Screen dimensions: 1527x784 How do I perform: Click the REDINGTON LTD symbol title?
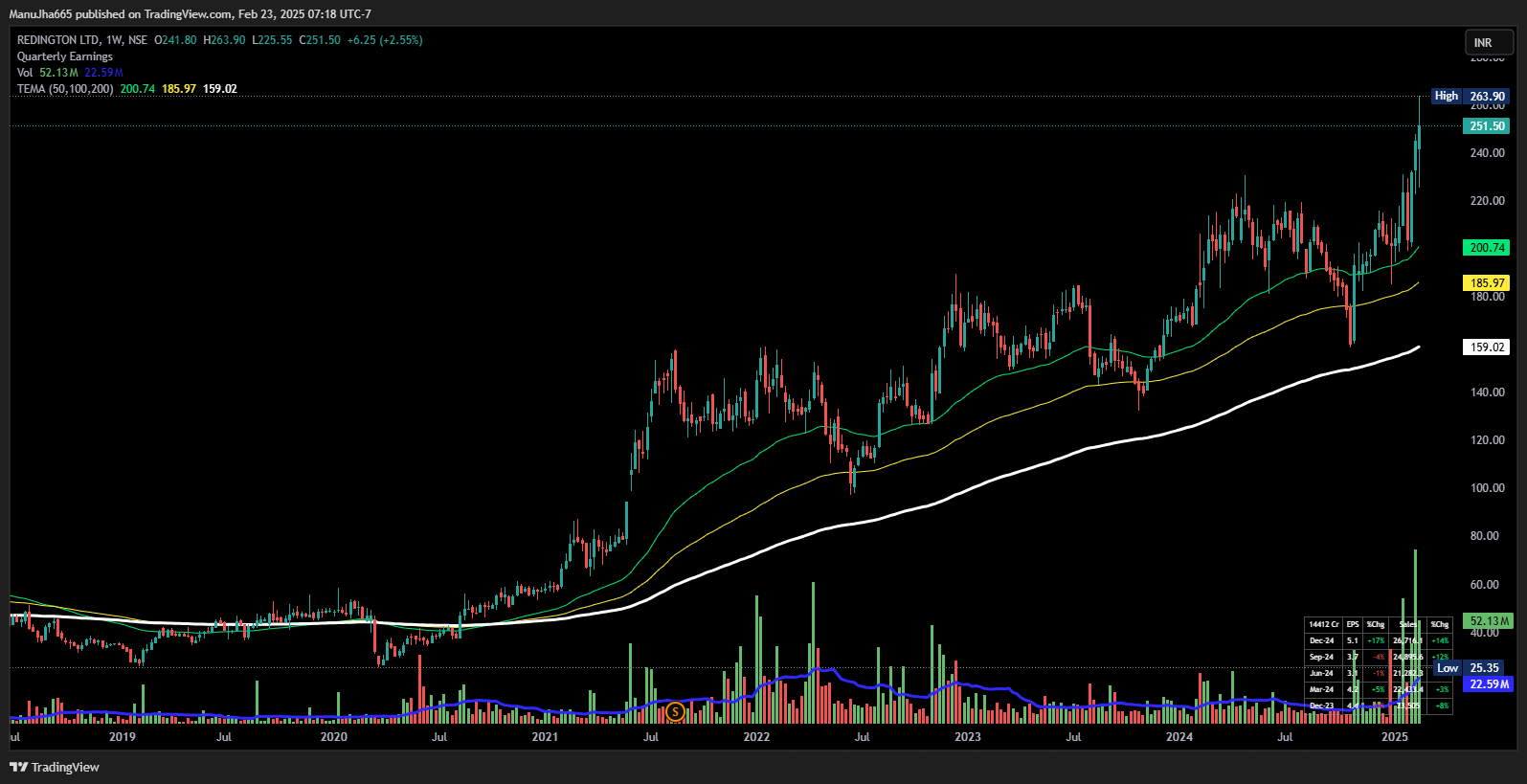pos(58,40)
